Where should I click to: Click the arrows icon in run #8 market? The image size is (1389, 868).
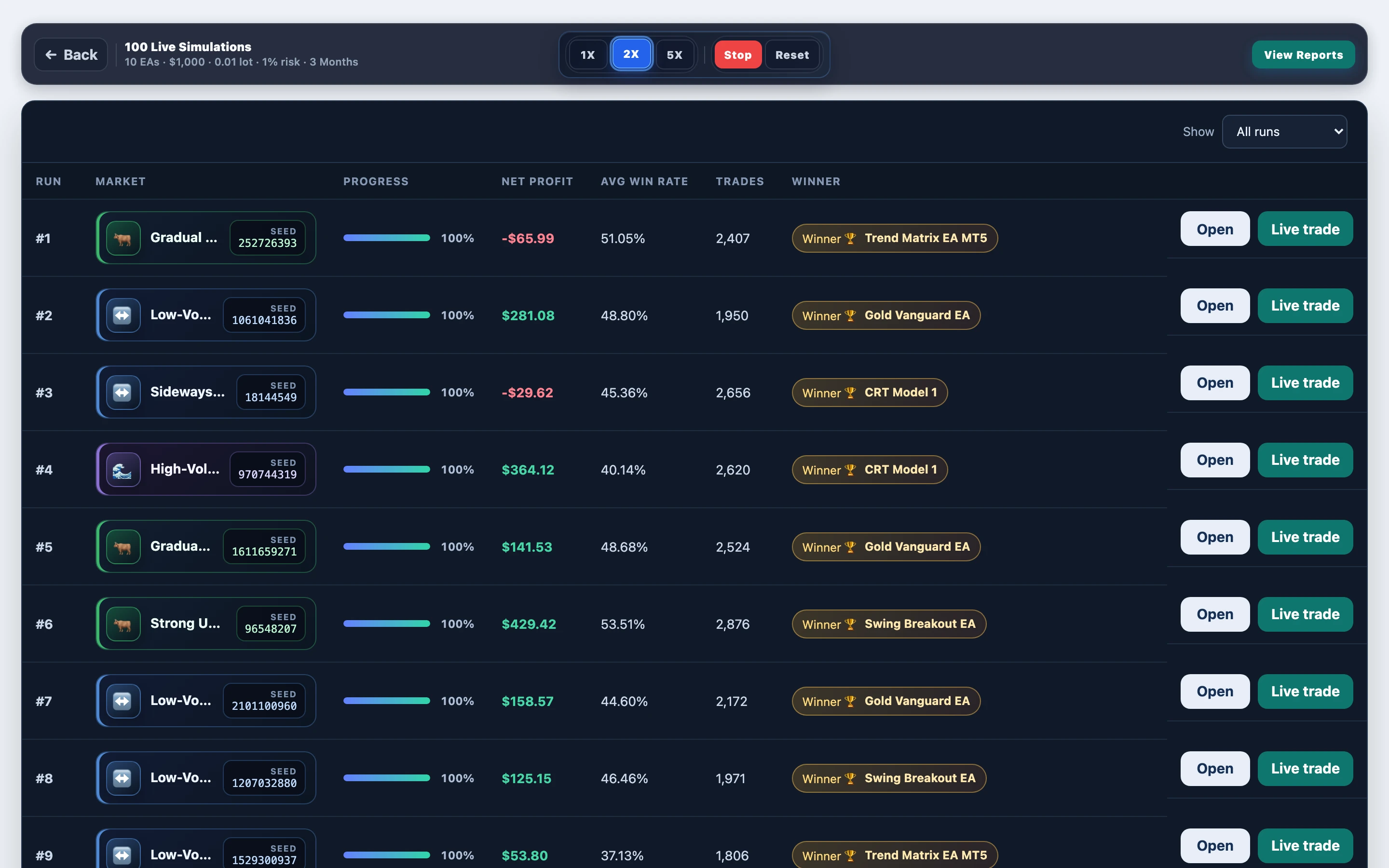click(123, 778)
